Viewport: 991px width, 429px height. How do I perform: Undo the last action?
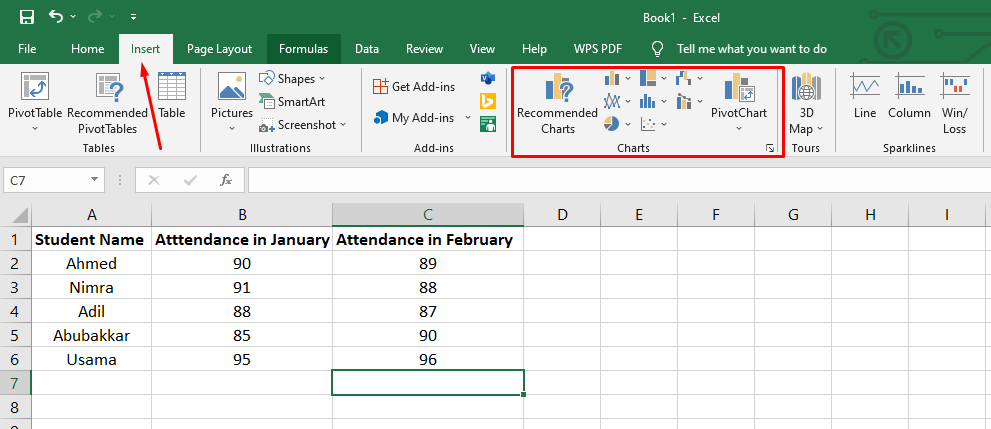click(x=55, y=17)
